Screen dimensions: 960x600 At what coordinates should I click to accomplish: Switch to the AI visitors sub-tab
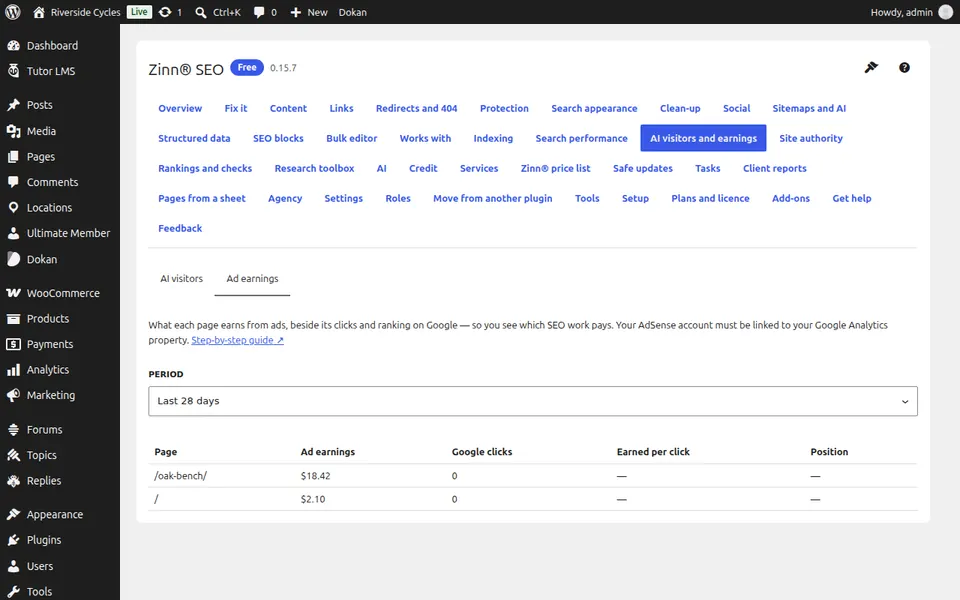tap(181, 279)
